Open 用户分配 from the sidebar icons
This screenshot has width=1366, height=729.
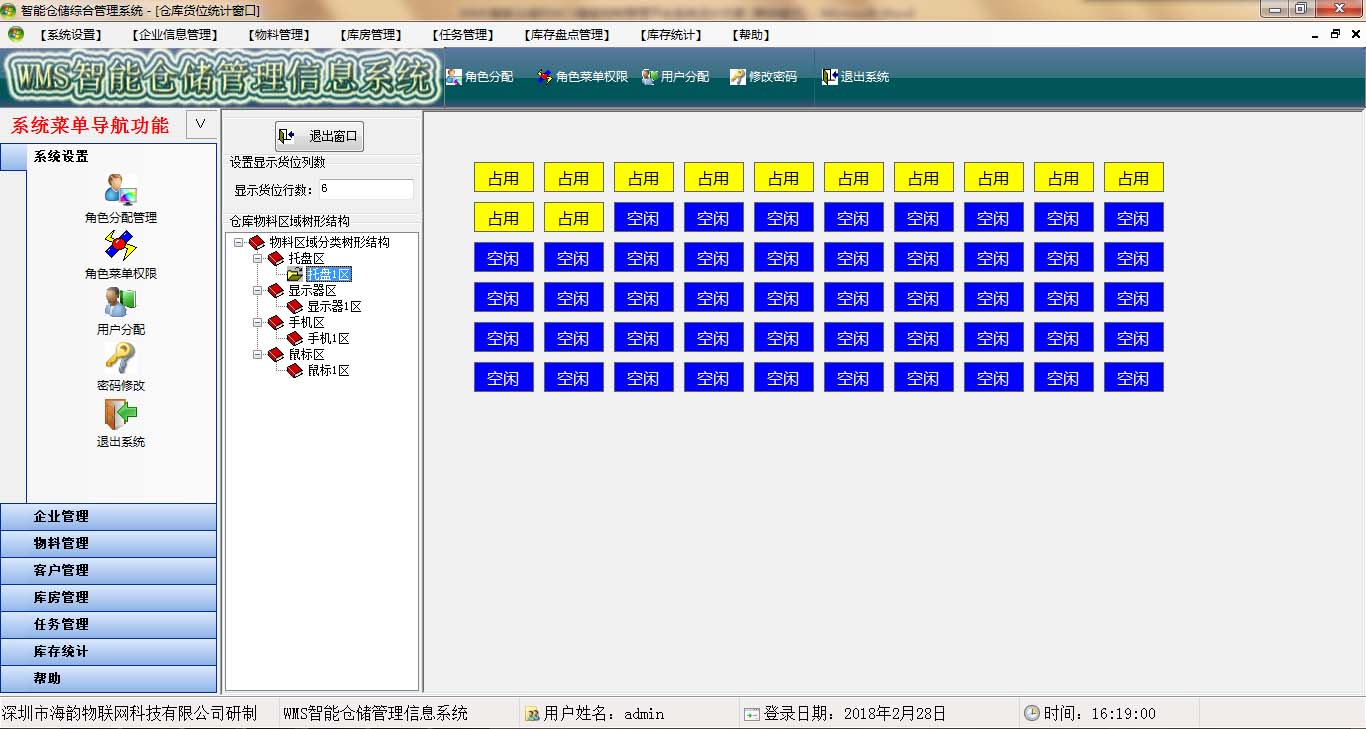[x=120, y=302]
